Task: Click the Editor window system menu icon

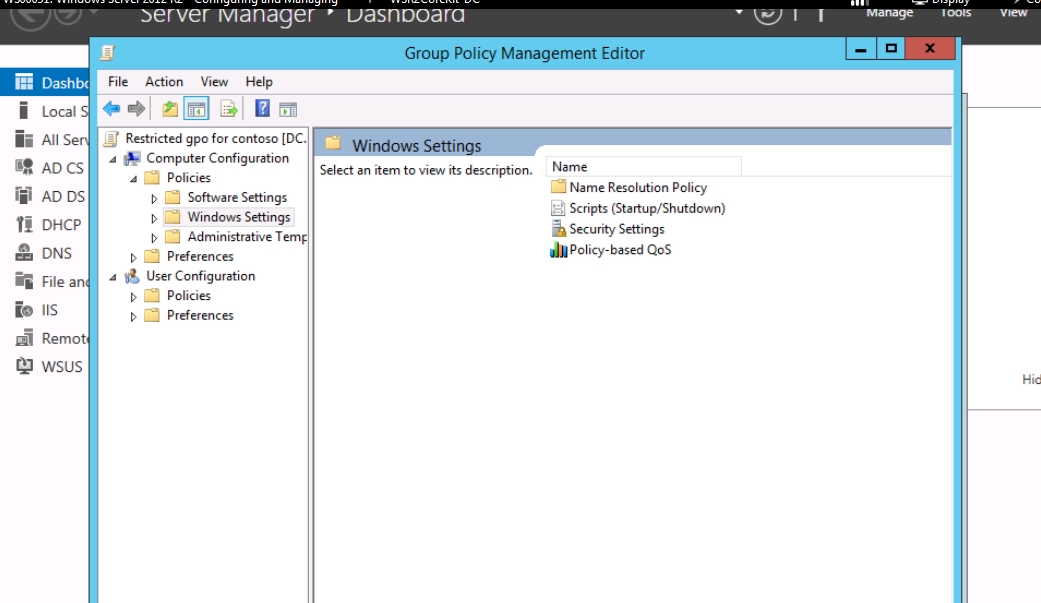Action: click(x=108, y=52)
